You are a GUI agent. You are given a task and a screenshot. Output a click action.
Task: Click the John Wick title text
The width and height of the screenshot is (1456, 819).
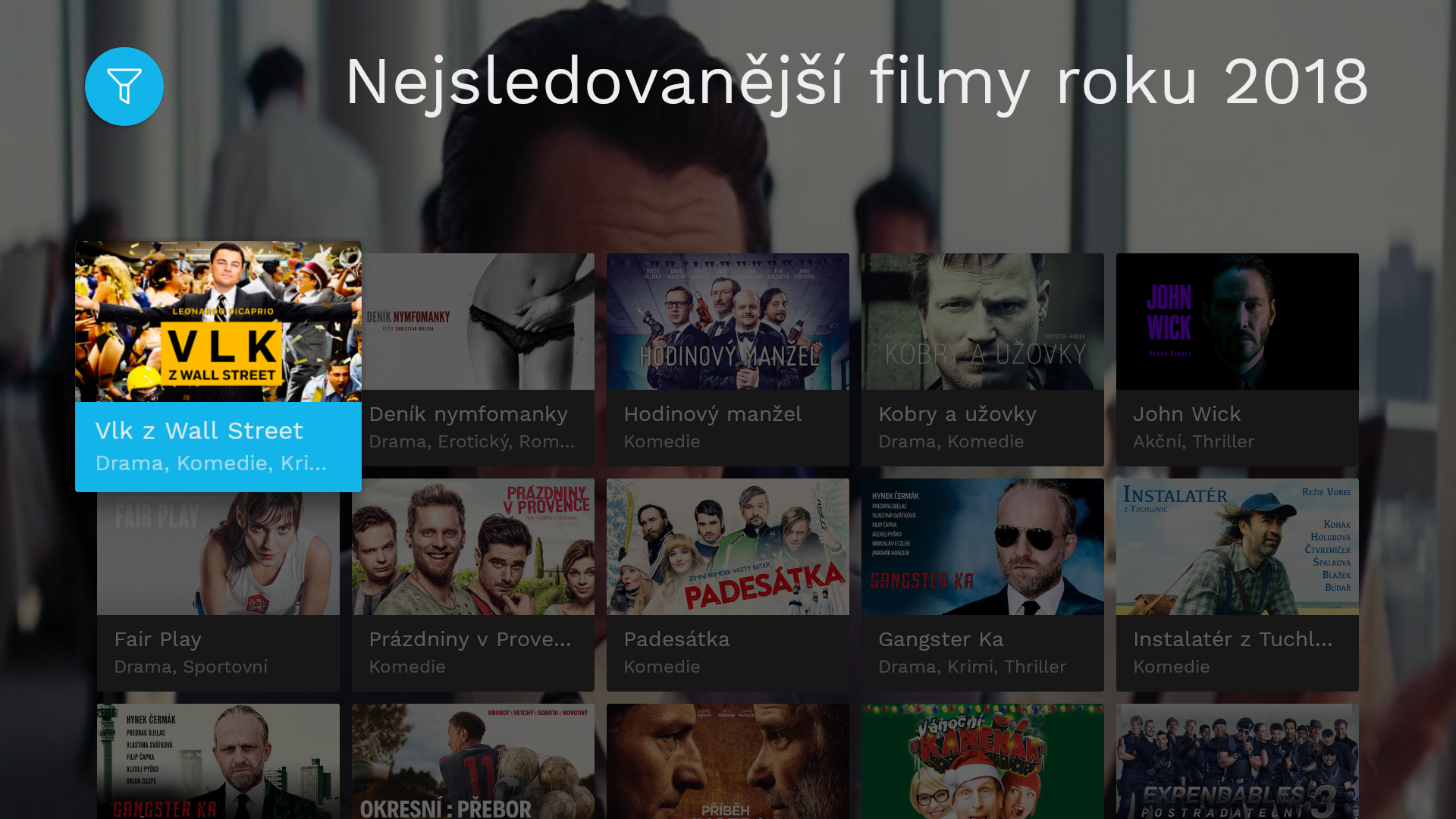1187,414
